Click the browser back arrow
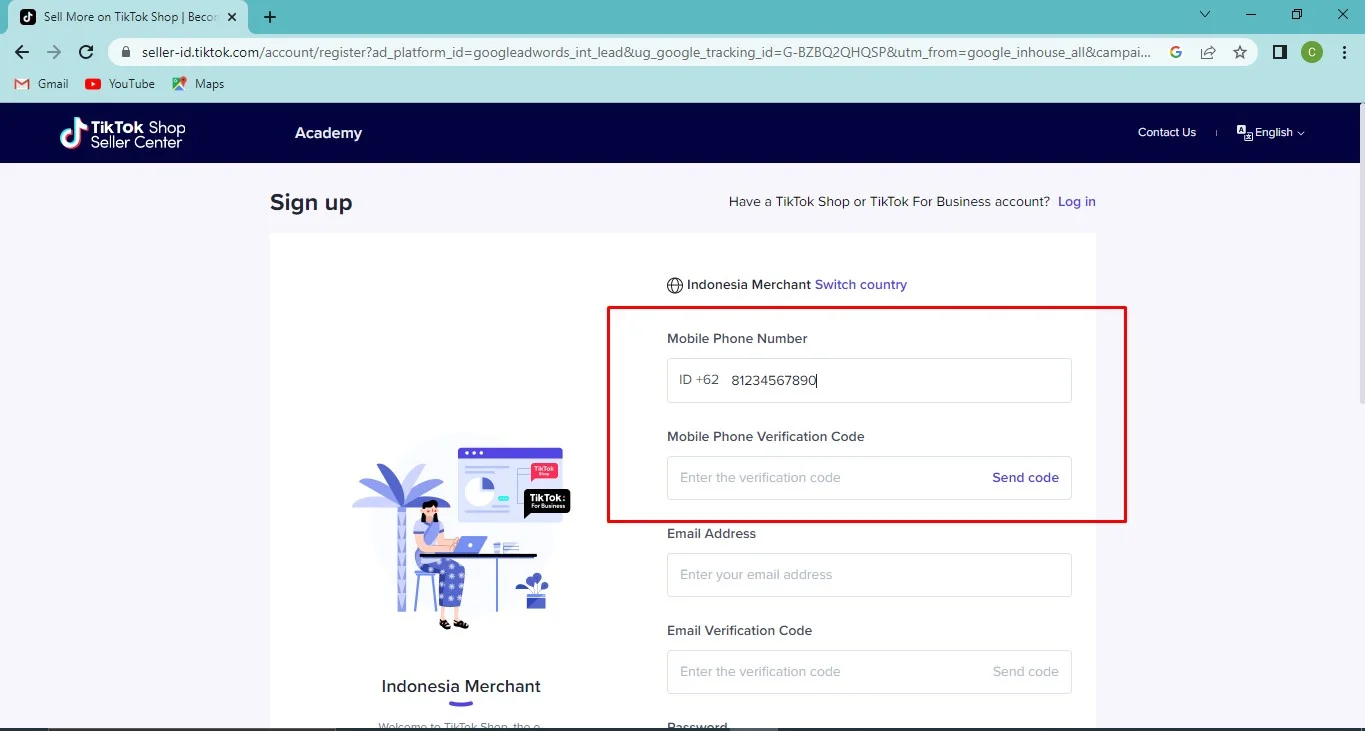Image resolution: width=1365 pixels, height=731 pixels. coord(22,52)
